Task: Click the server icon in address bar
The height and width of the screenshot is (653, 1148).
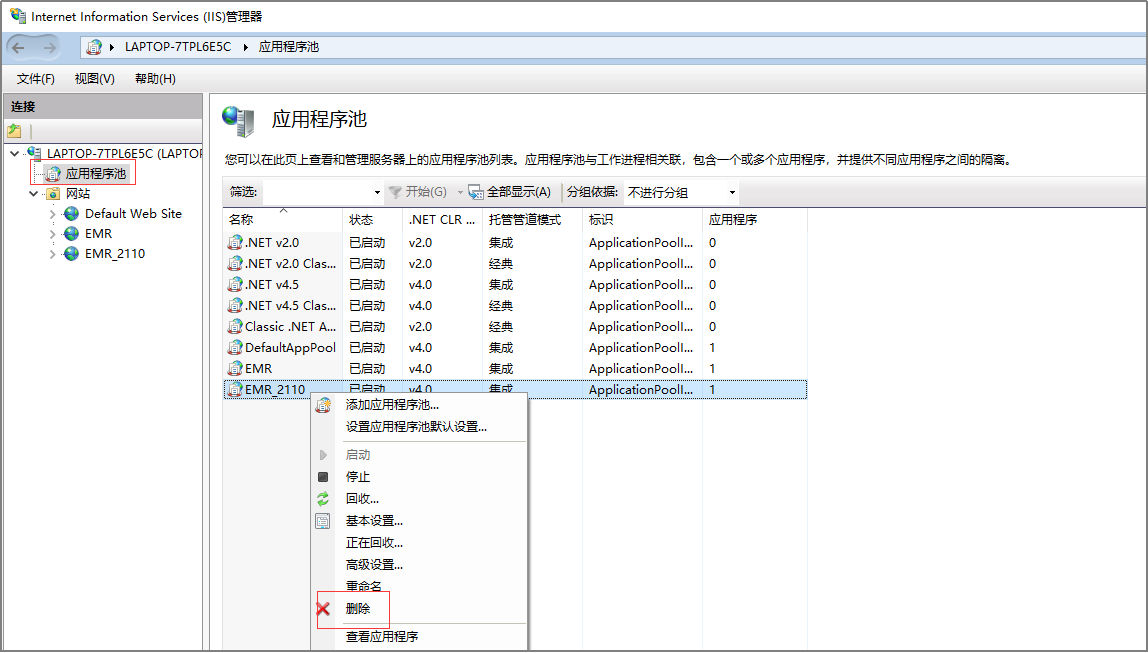Action: 94,47
